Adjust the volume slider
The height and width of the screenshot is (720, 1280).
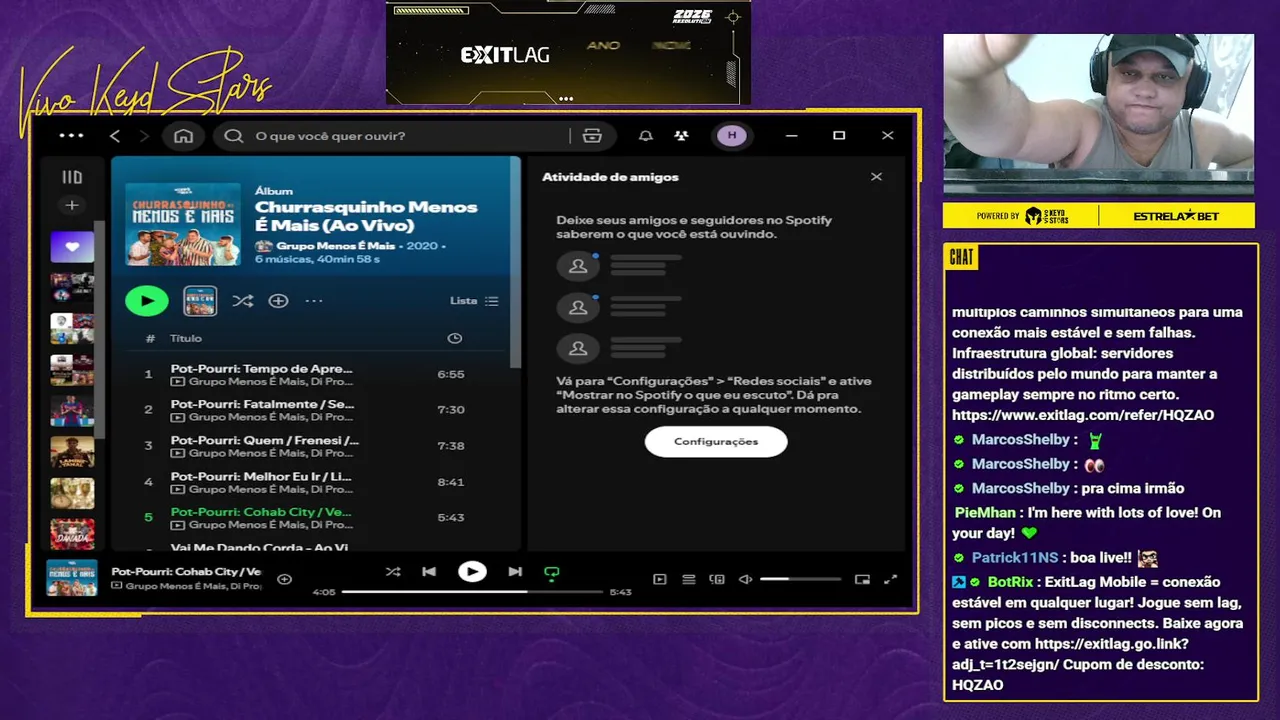(x=800, y=579)
